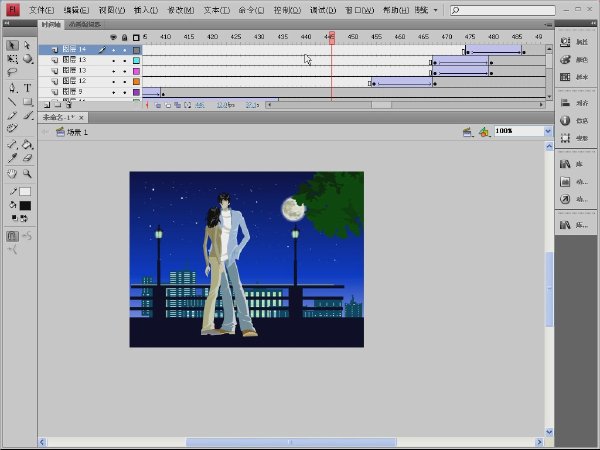Click the 场景 1 scene link
This screenshot has height=450, width=600.
pos(77,132)
